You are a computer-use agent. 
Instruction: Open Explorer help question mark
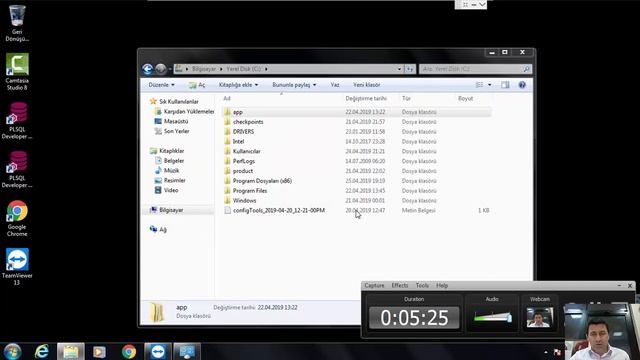tap(522, 85)
